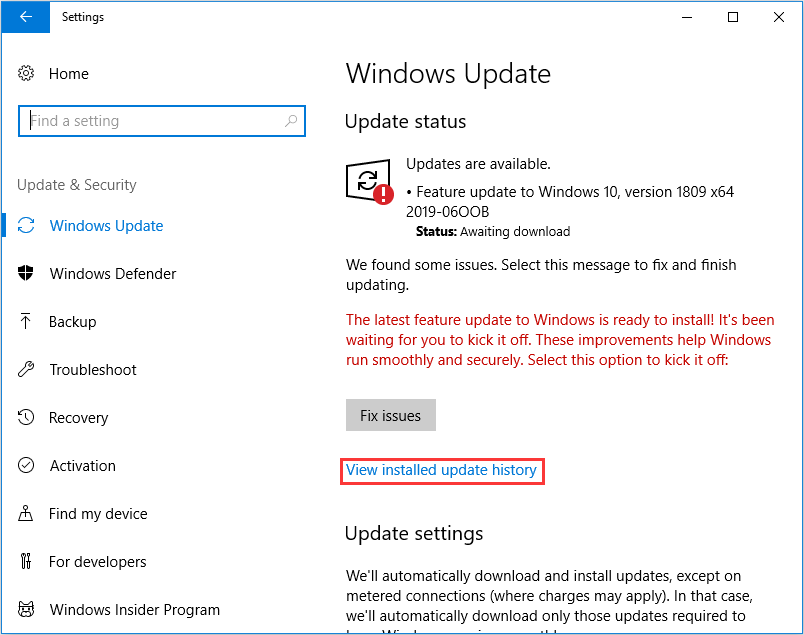Image resolution: width=804 pixels, height=635 pixels.
Task: Maximize the Settings window
Action: coord(733,17)
